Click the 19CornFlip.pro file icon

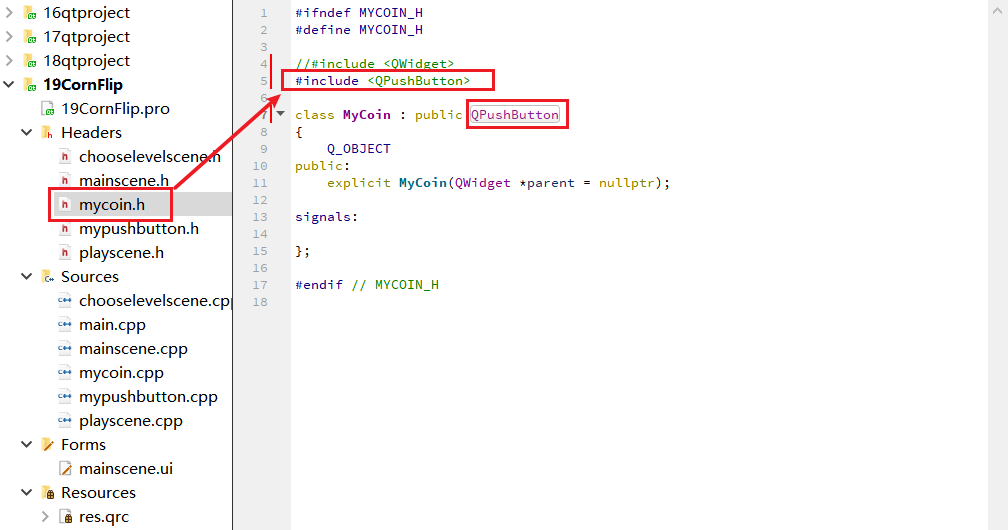[48, 109]
